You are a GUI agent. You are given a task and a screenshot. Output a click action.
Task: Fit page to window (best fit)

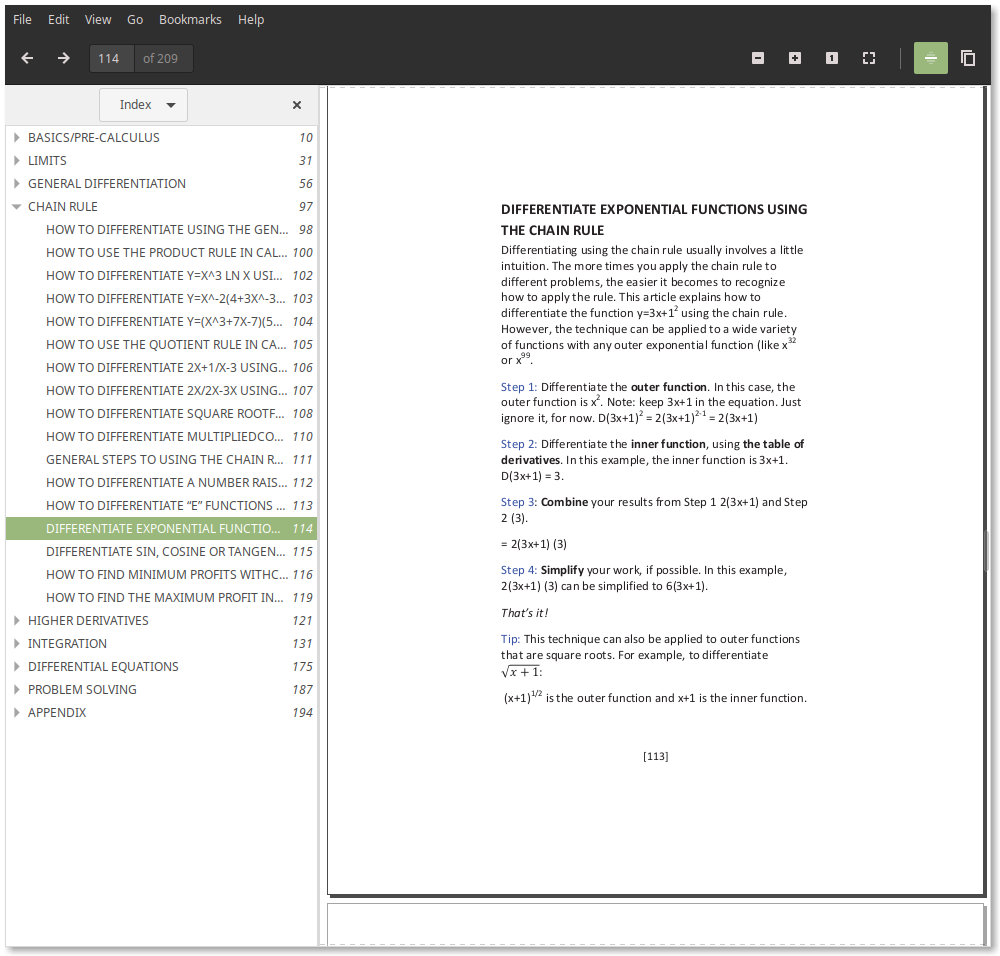(x=869, y=58)
